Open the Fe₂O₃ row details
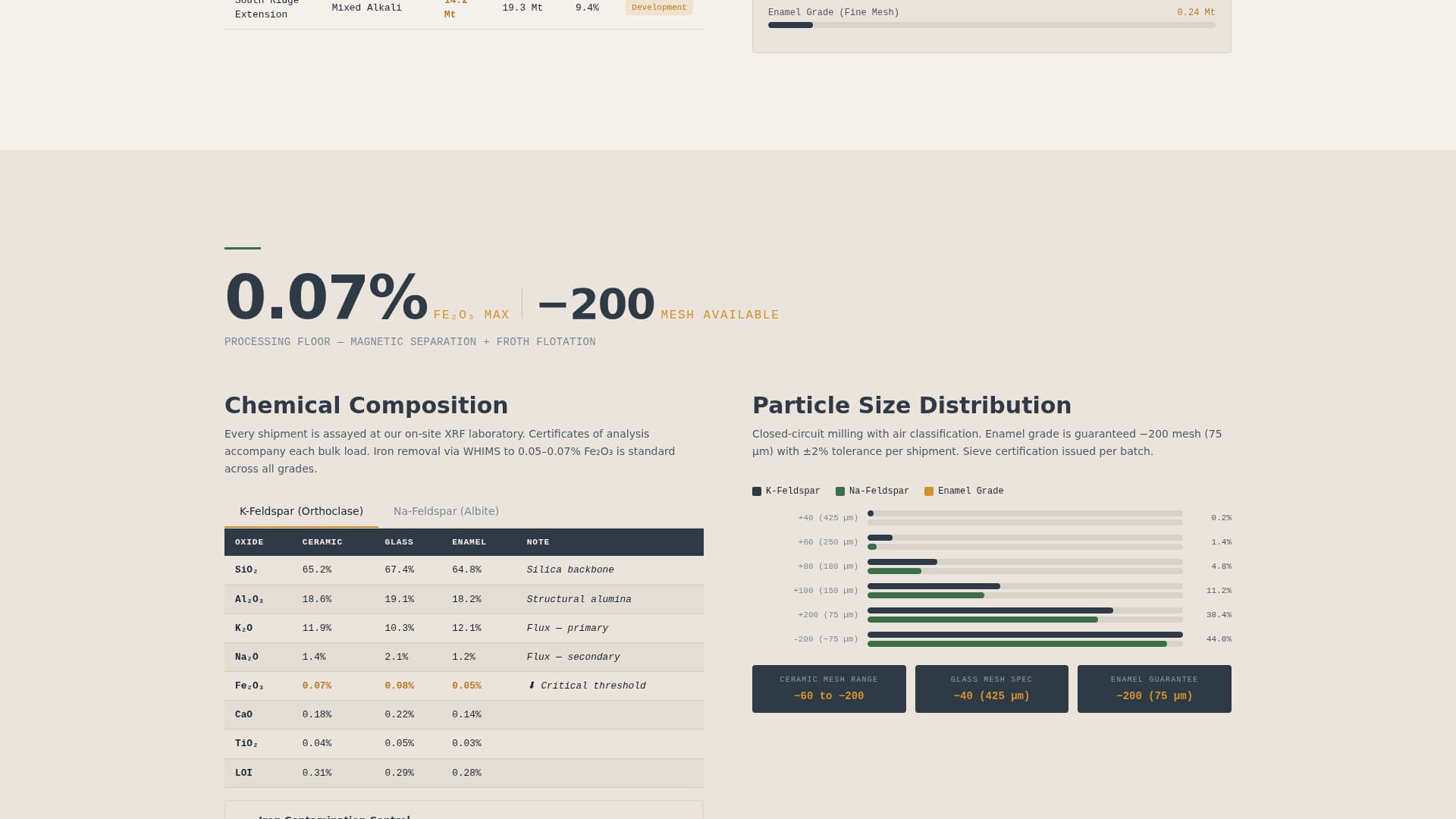 point(463,686)
